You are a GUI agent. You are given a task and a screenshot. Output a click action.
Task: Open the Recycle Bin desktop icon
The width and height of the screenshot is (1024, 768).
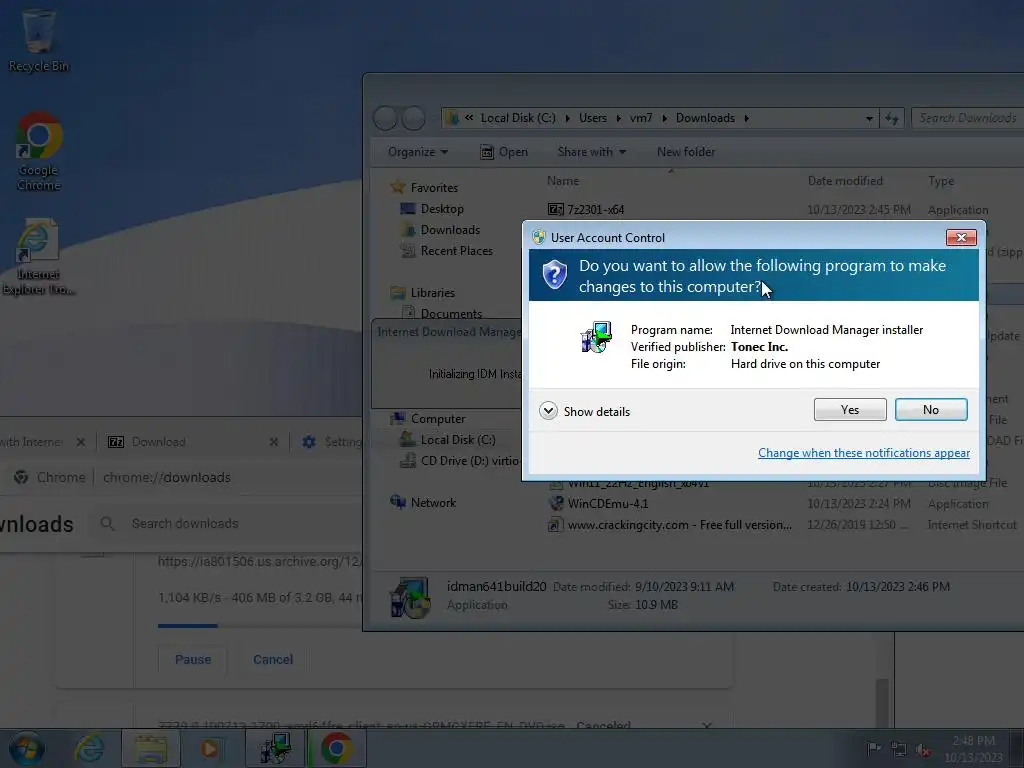point(38,40)
